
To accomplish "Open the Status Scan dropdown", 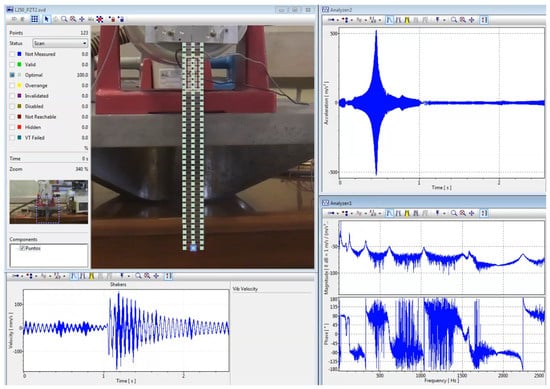I will coord(60,43).
